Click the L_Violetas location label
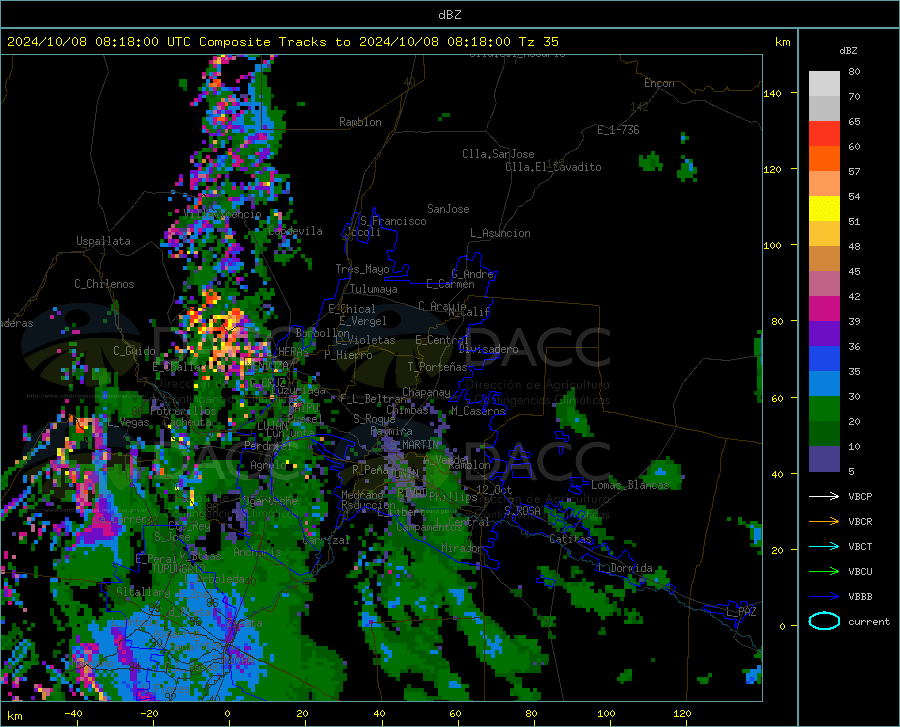The height and width of the screenshot is (727, 900). [x=365, y=340]
